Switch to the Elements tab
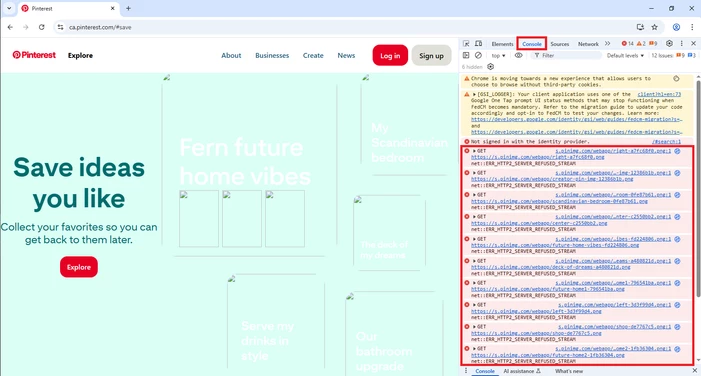Viewport: 701px width, 376px height. pos(502,44)
